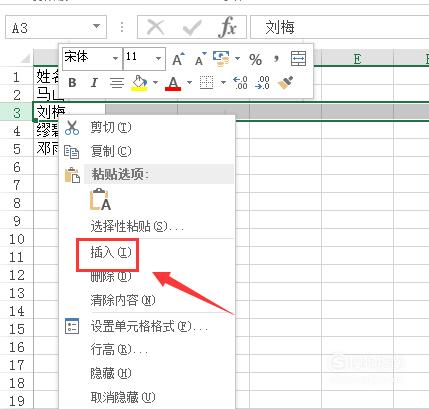This screenshot has height=409, width=429.
Task: Choose 插入(I) from context menu
Action: tap(111, 252)
